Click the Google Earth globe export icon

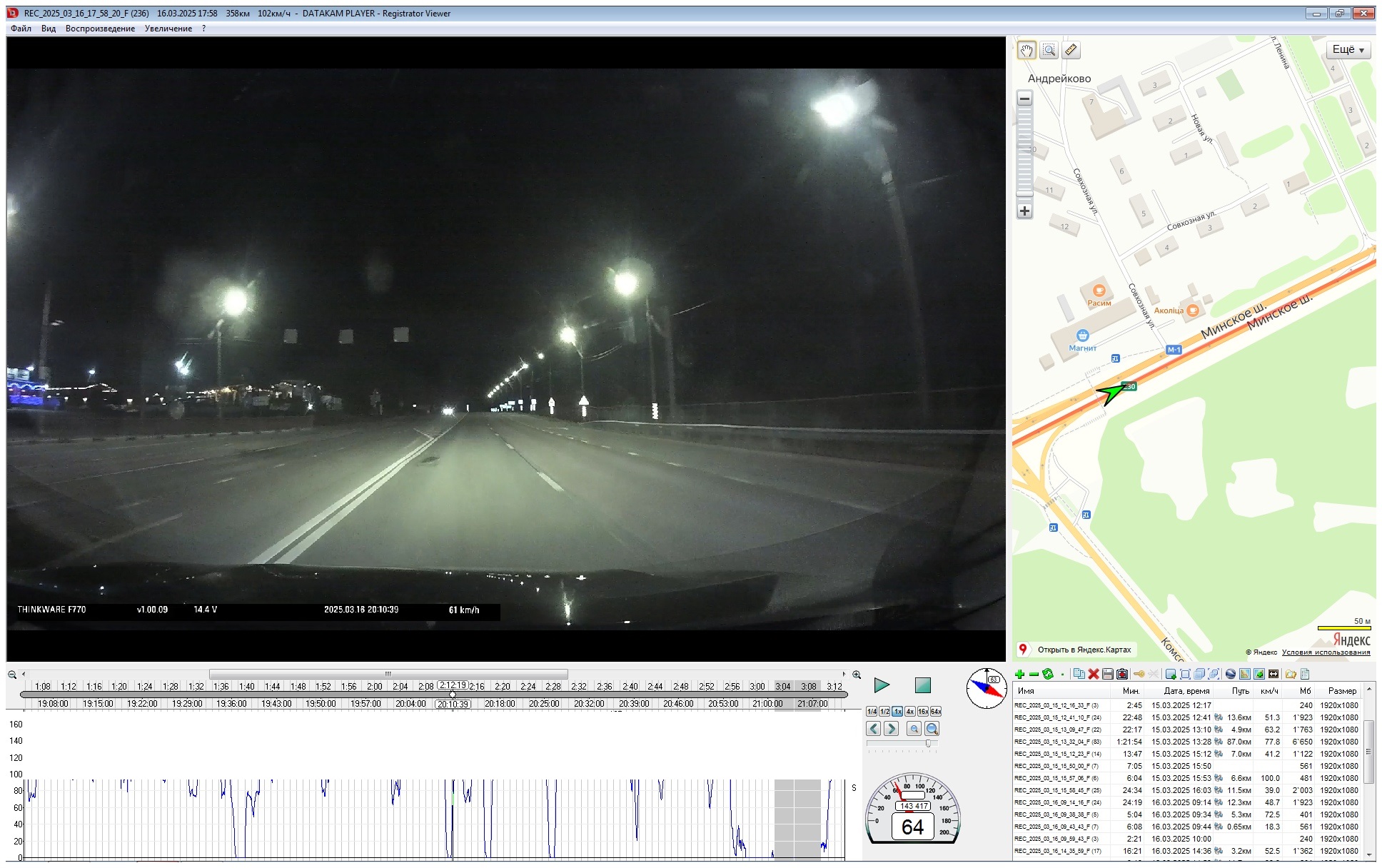[x=1230, y=674]
